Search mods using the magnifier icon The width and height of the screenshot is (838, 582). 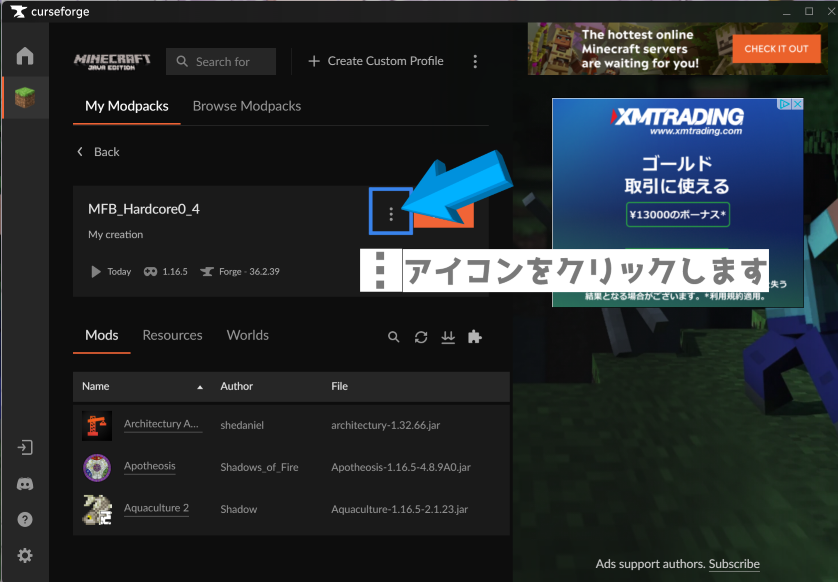point(393,337)
